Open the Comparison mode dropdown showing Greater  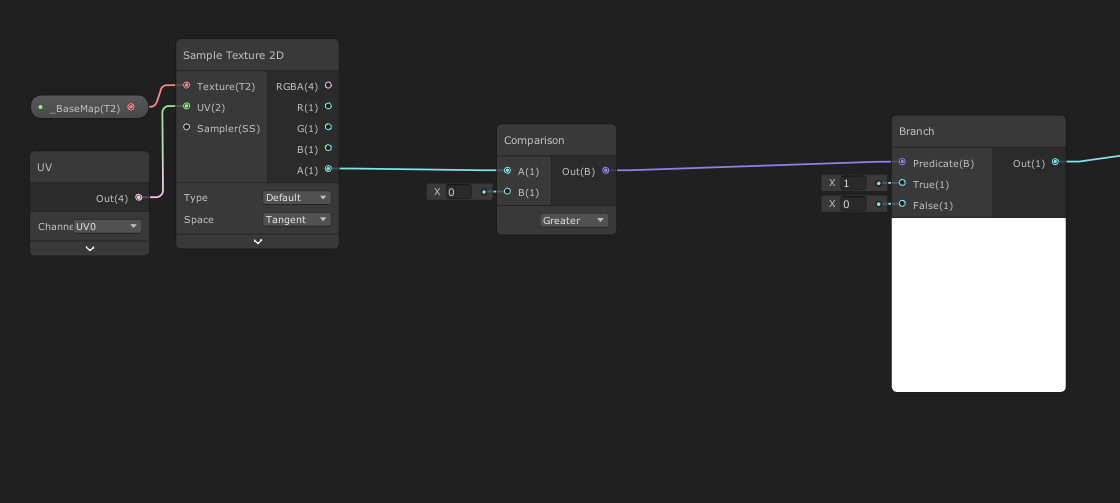tap(574, 220)
